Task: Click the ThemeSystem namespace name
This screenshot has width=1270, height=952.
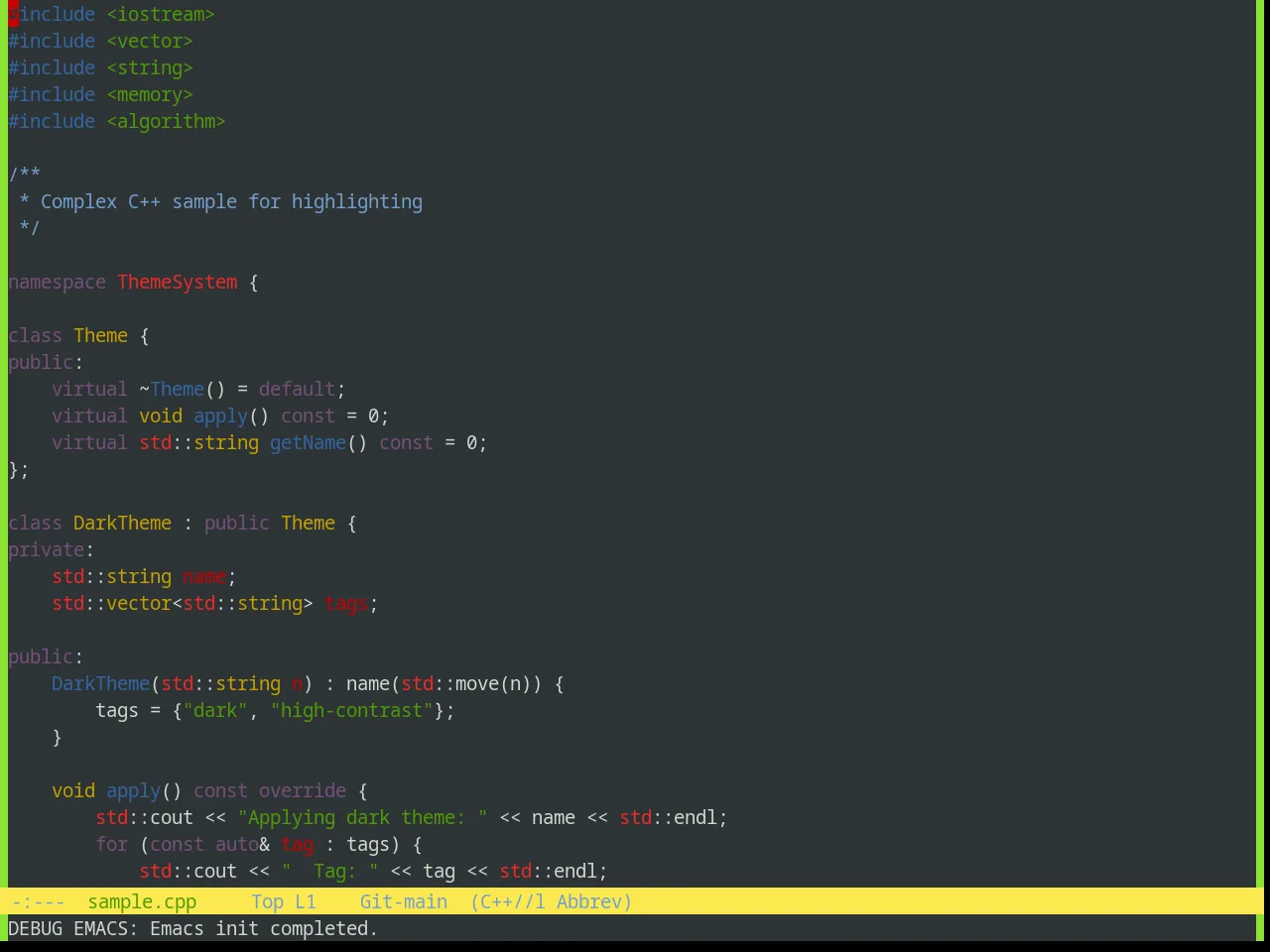Action: 178,282
